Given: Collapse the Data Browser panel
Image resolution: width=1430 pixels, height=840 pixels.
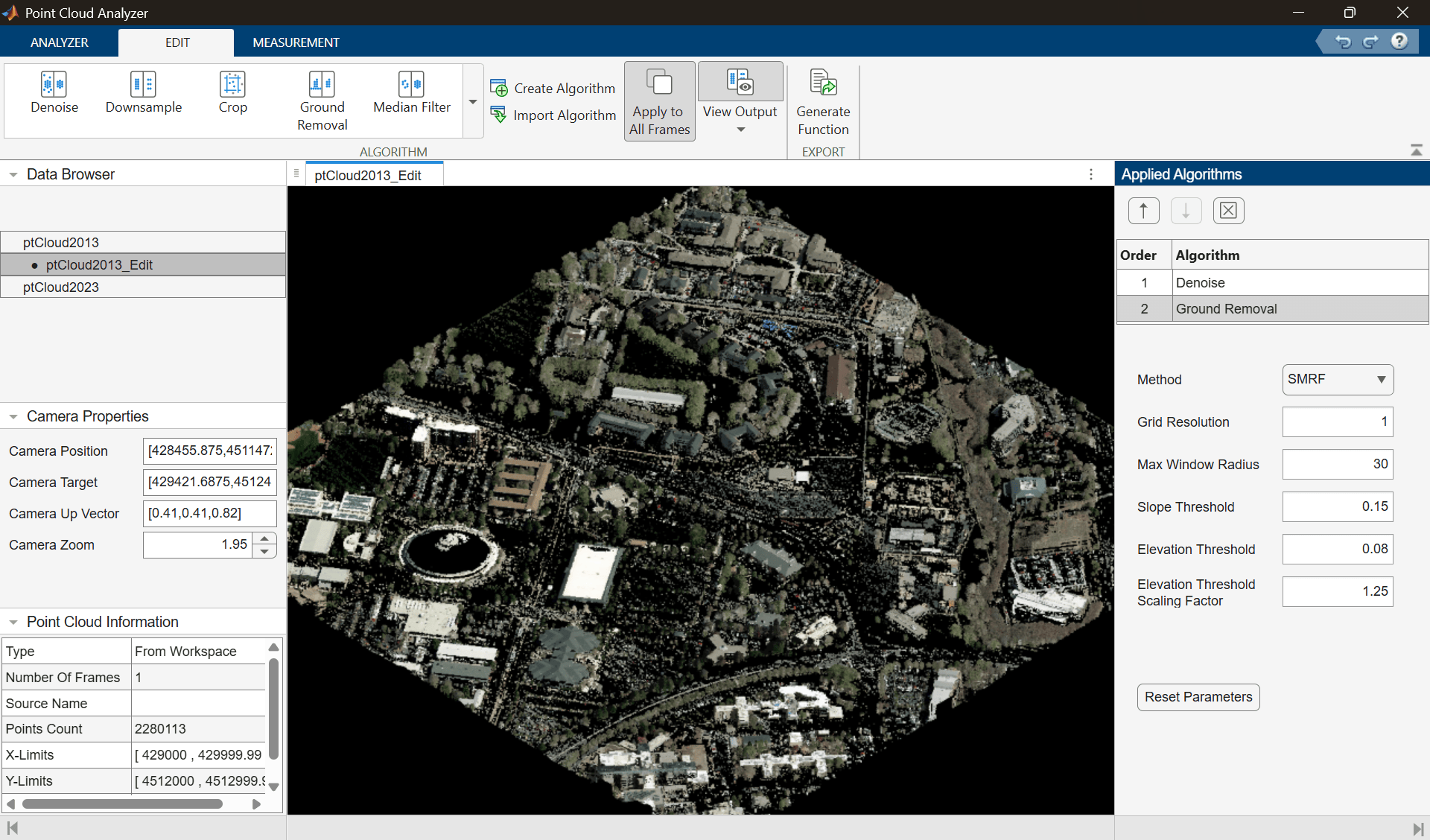Looking at the screenshot, I should (13, 174).
